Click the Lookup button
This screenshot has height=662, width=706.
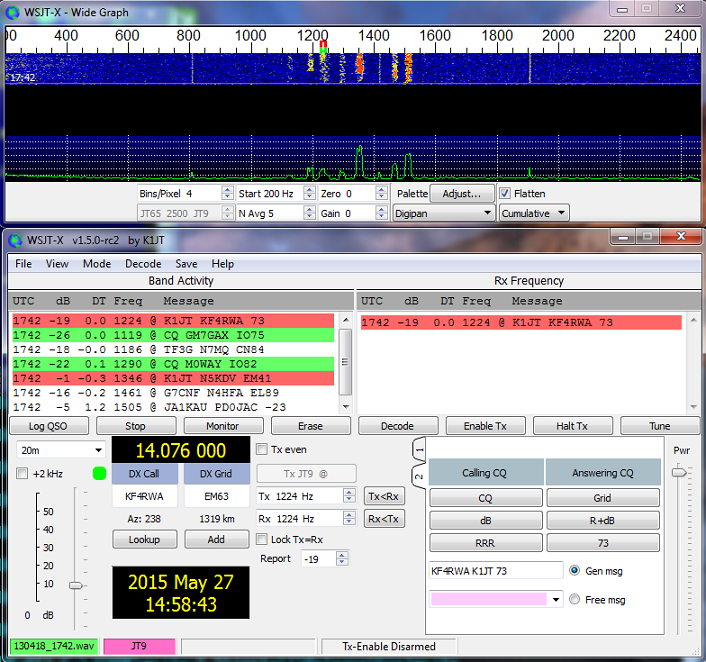[145, 540]
